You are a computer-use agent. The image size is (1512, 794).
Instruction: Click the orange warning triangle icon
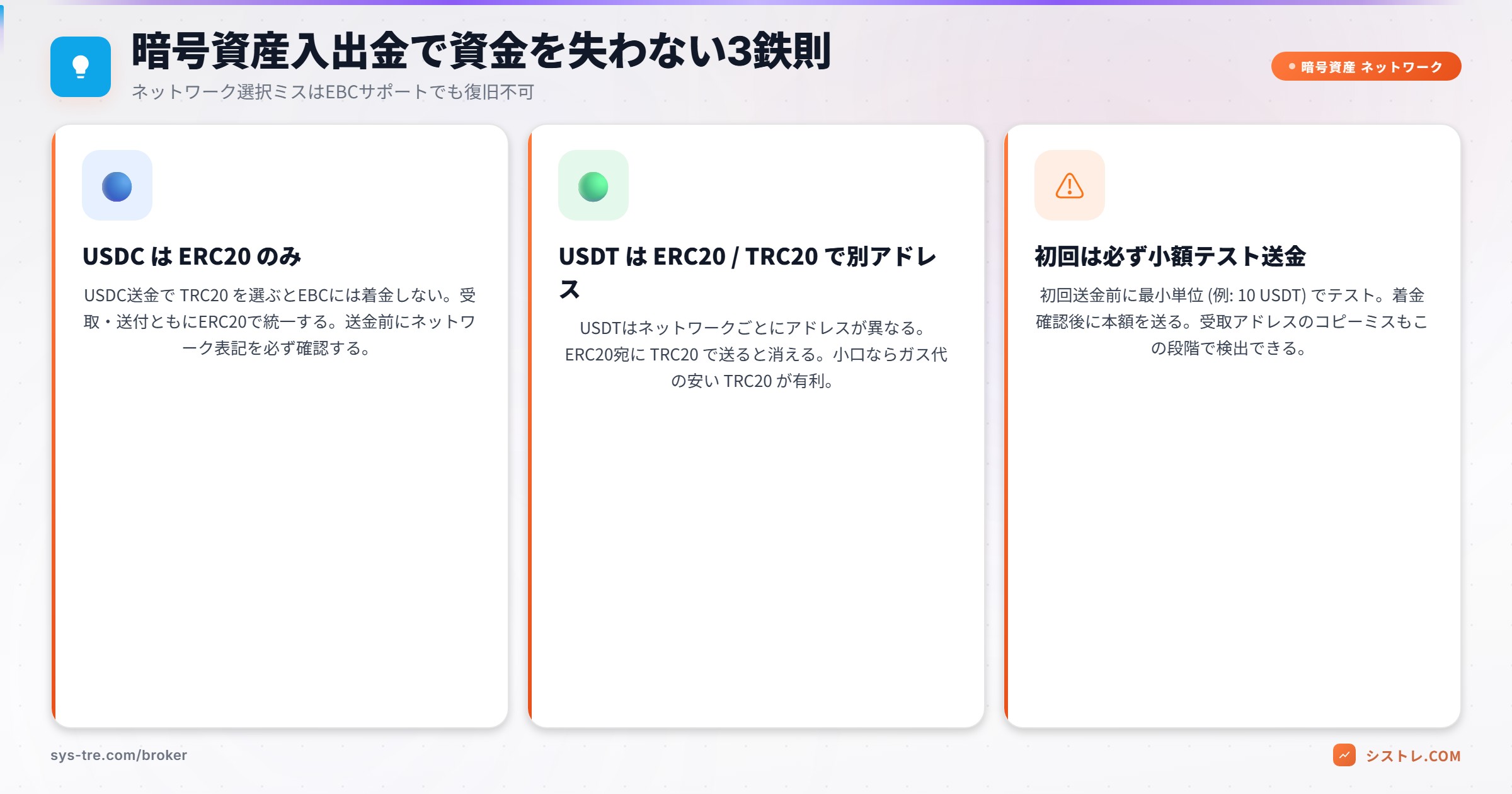tap(1070, 186)
